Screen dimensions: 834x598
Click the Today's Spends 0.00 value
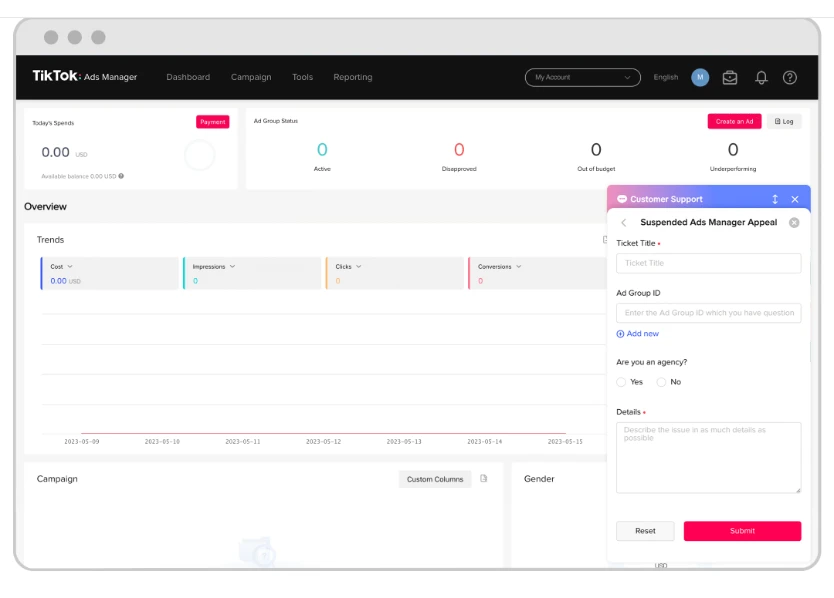pos(55,152)
